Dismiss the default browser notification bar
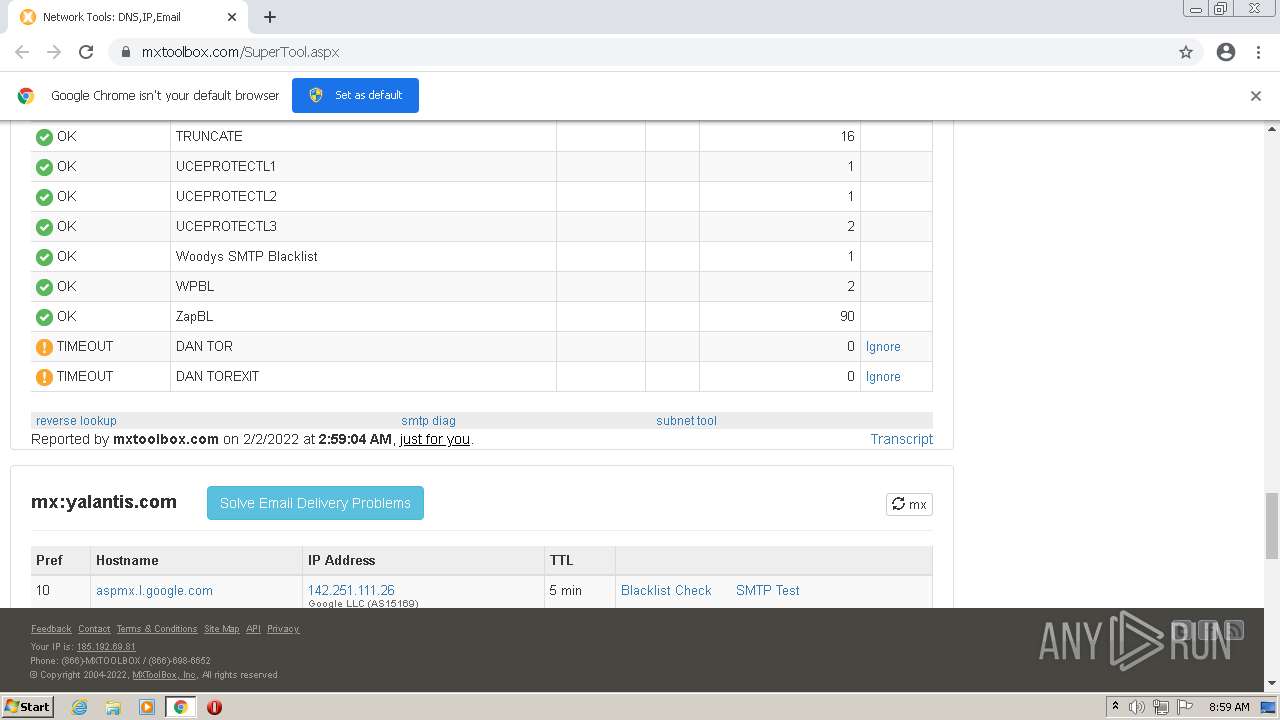 pos(1256,96)
